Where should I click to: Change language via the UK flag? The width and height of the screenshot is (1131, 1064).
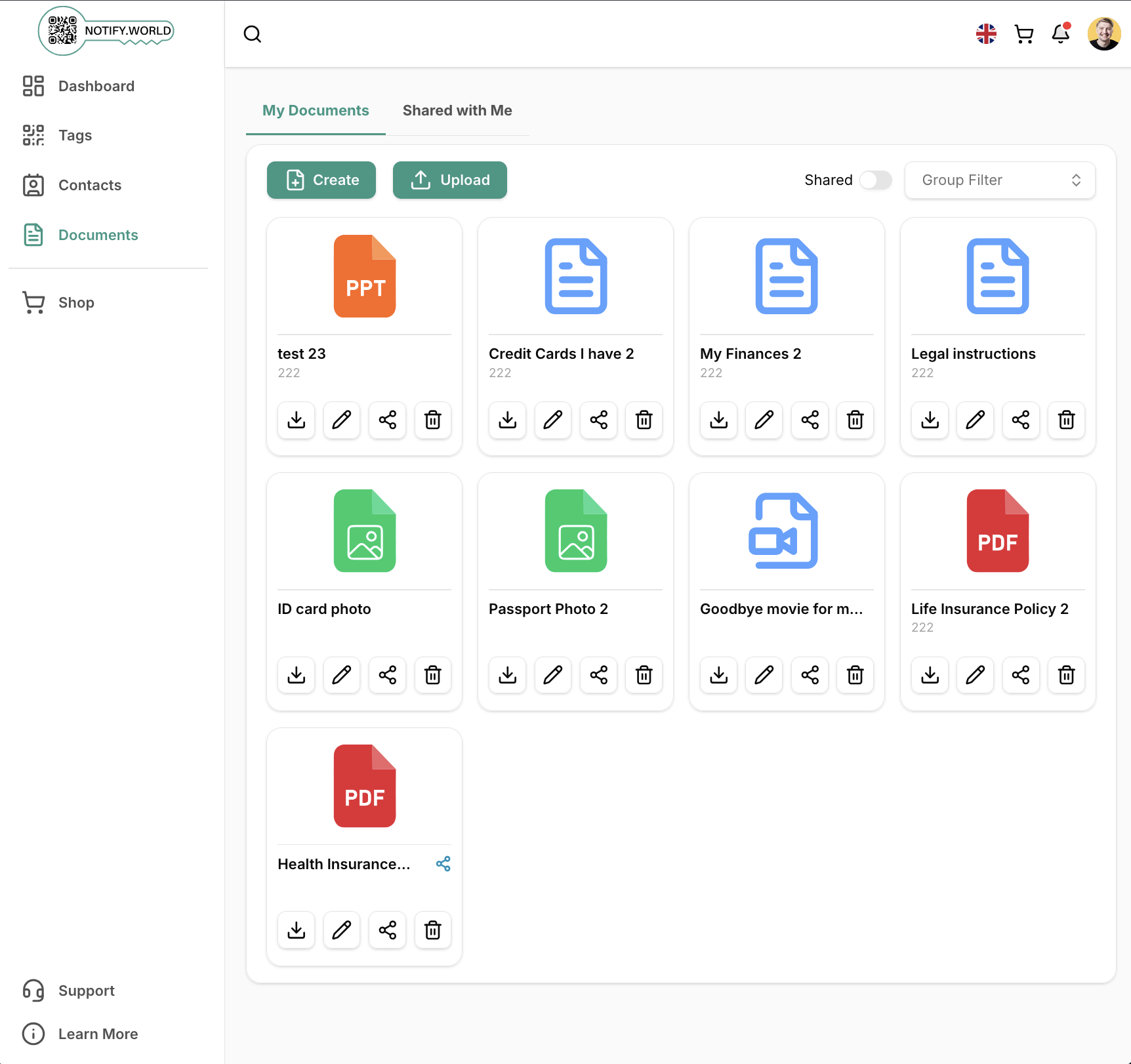point(986,34)
